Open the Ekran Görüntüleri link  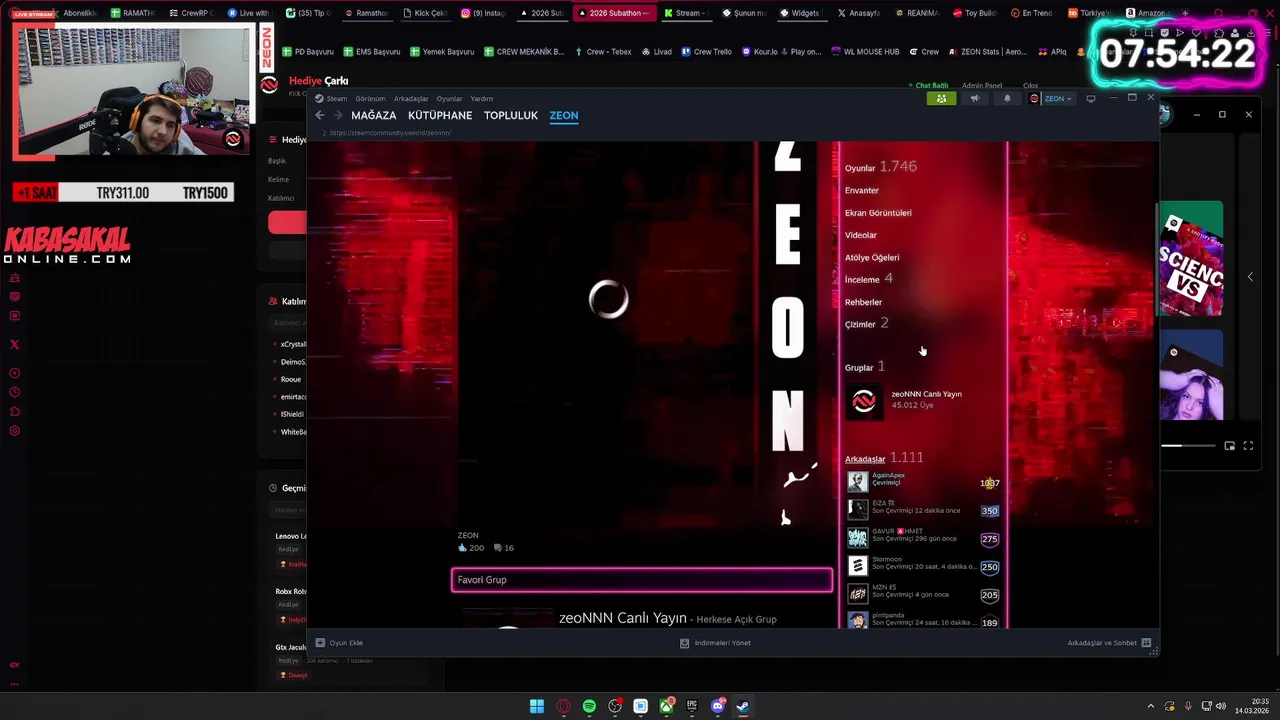pos(878,213)
